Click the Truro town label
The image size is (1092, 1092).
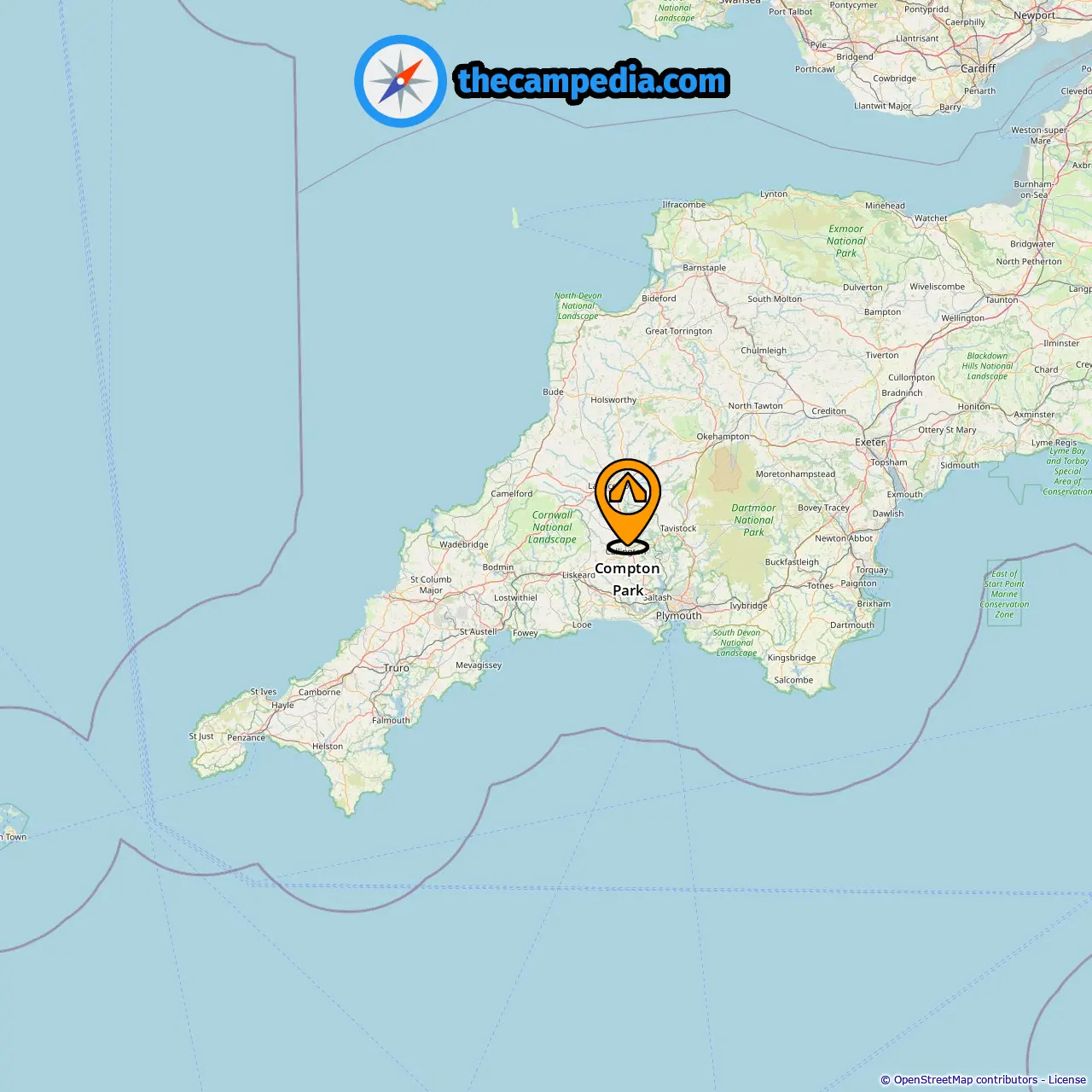(397, 668)
